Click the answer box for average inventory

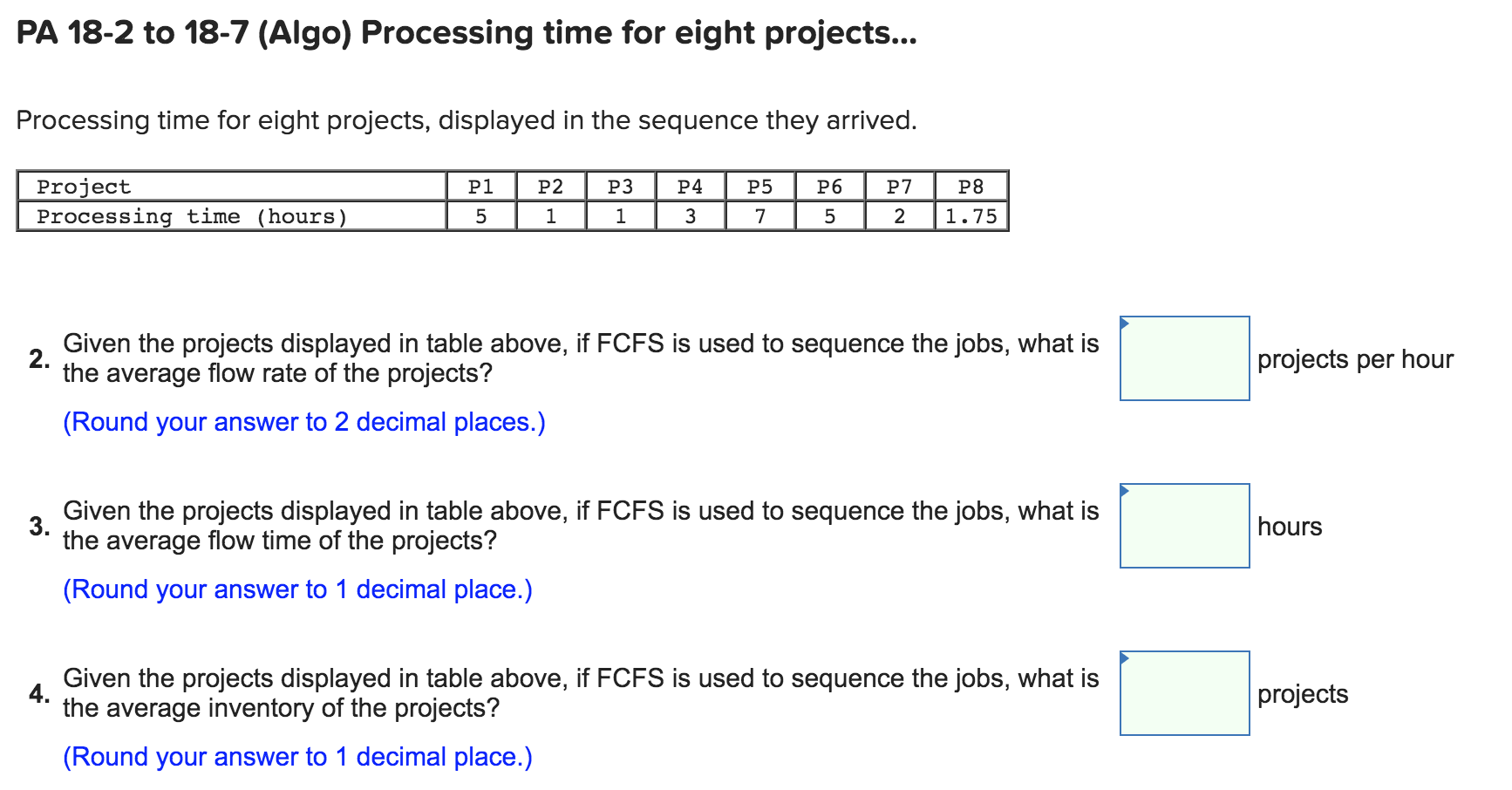coord(1184,693)
